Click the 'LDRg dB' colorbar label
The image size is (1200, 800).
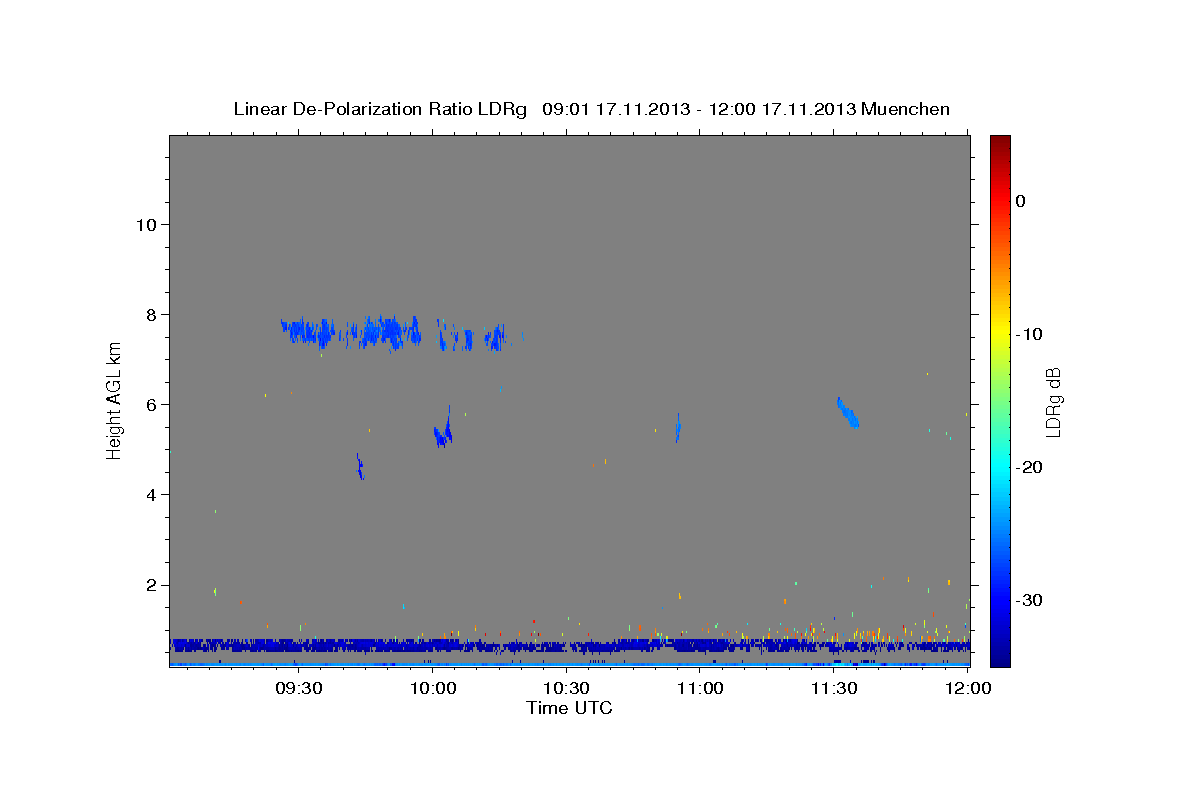point(1053,400)
